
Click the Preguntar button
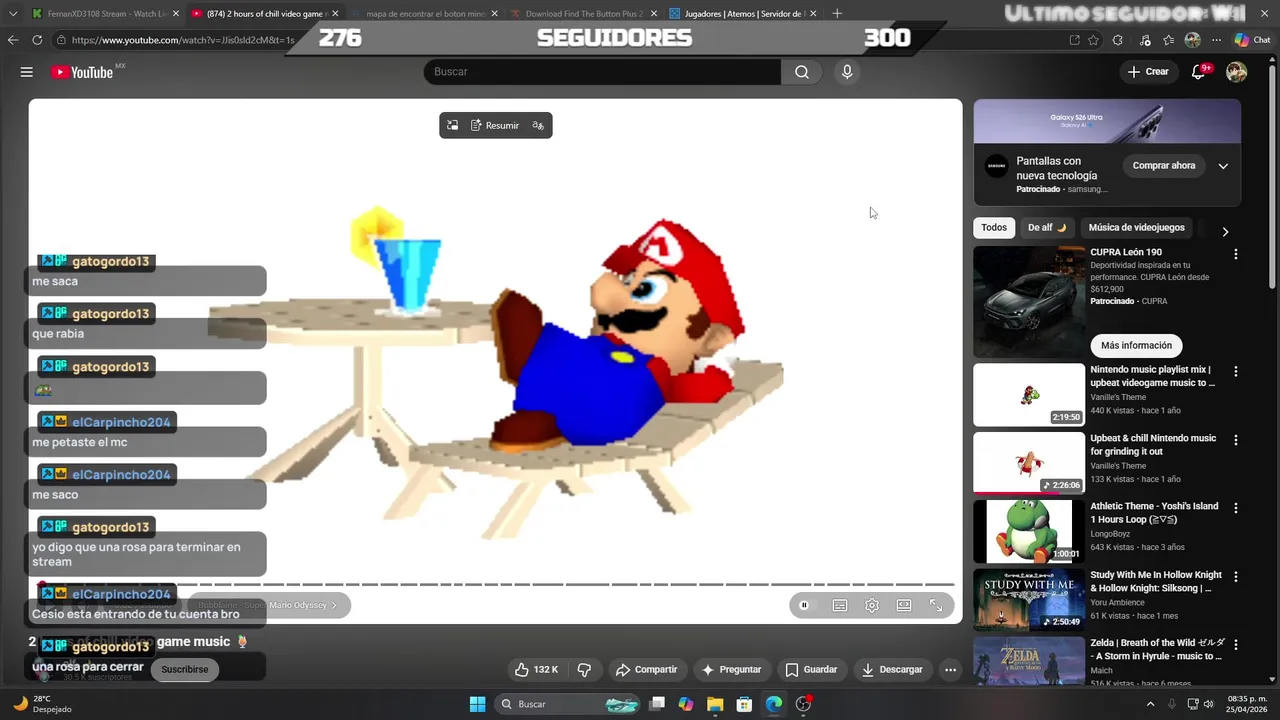[731, 669]
